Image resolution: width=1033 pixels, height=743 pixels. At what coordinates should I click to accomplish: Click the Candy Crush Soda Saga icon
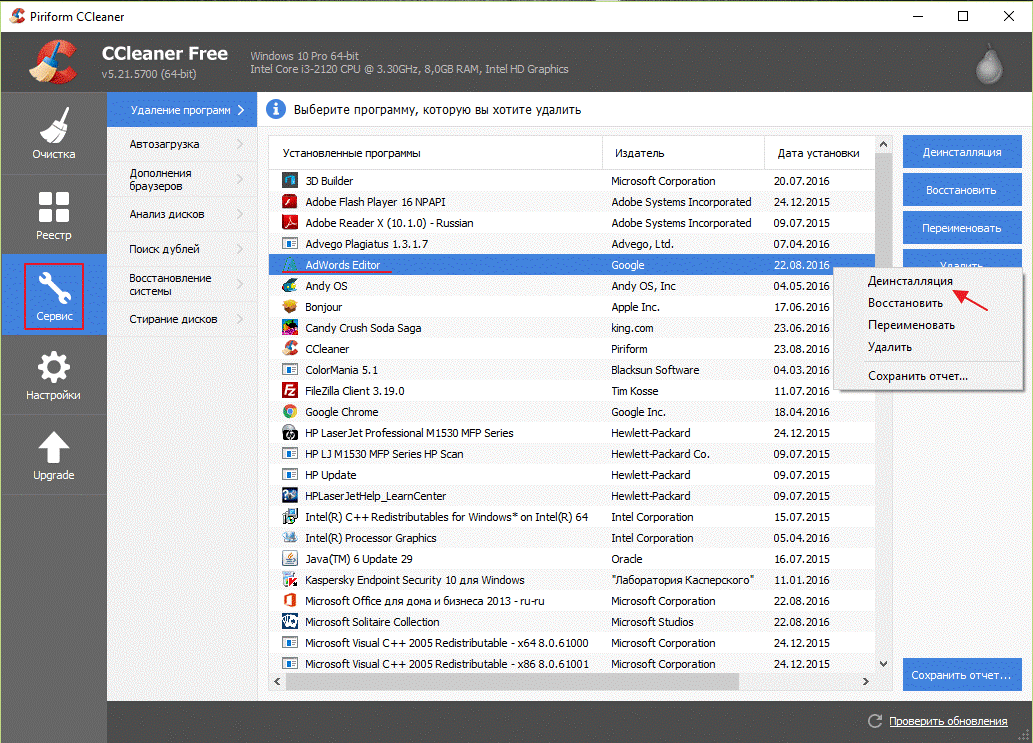[290, 328]
